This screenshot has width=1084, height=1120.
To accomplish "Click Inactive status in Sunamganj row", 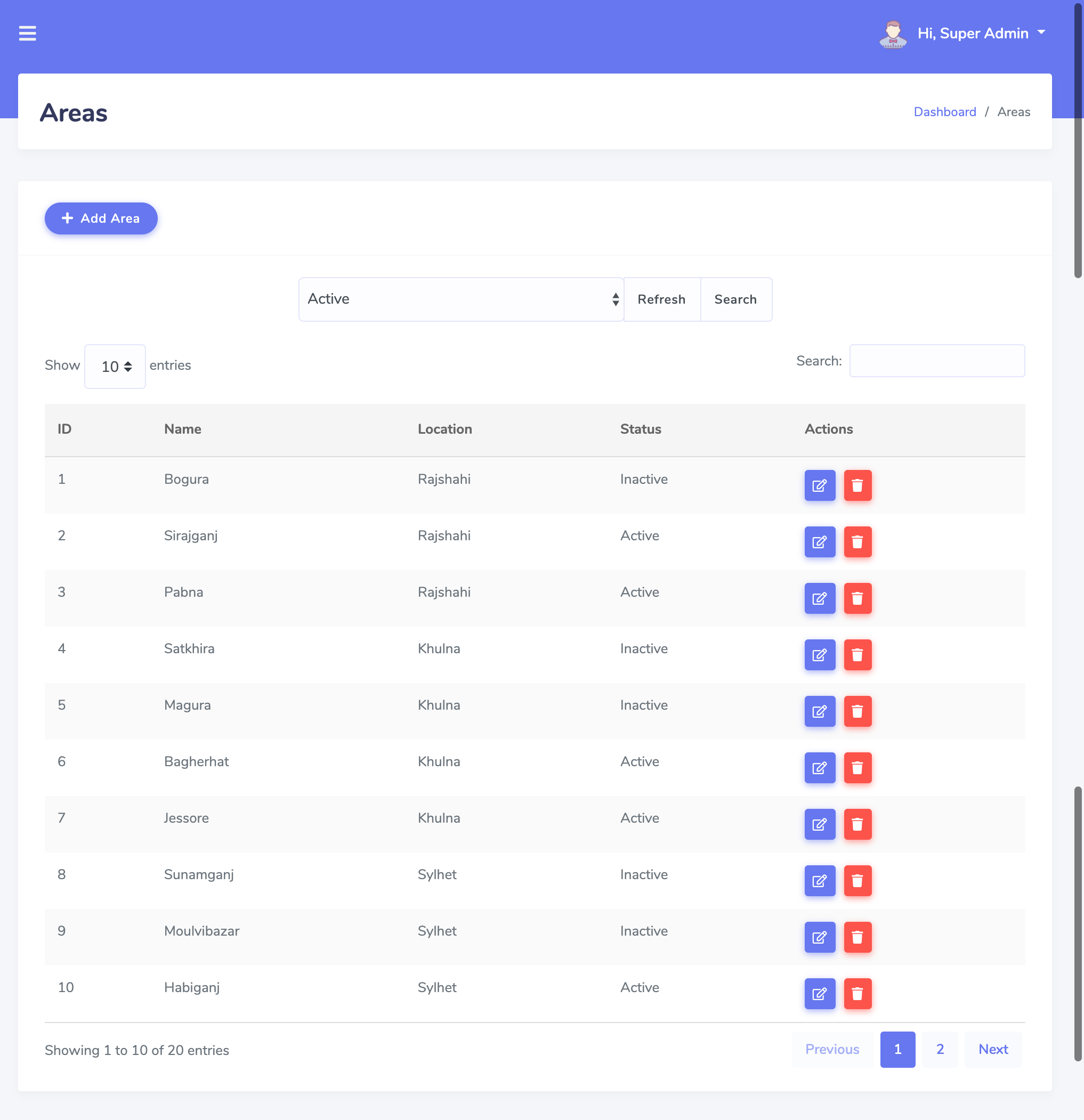I will [x=644, y=874].
